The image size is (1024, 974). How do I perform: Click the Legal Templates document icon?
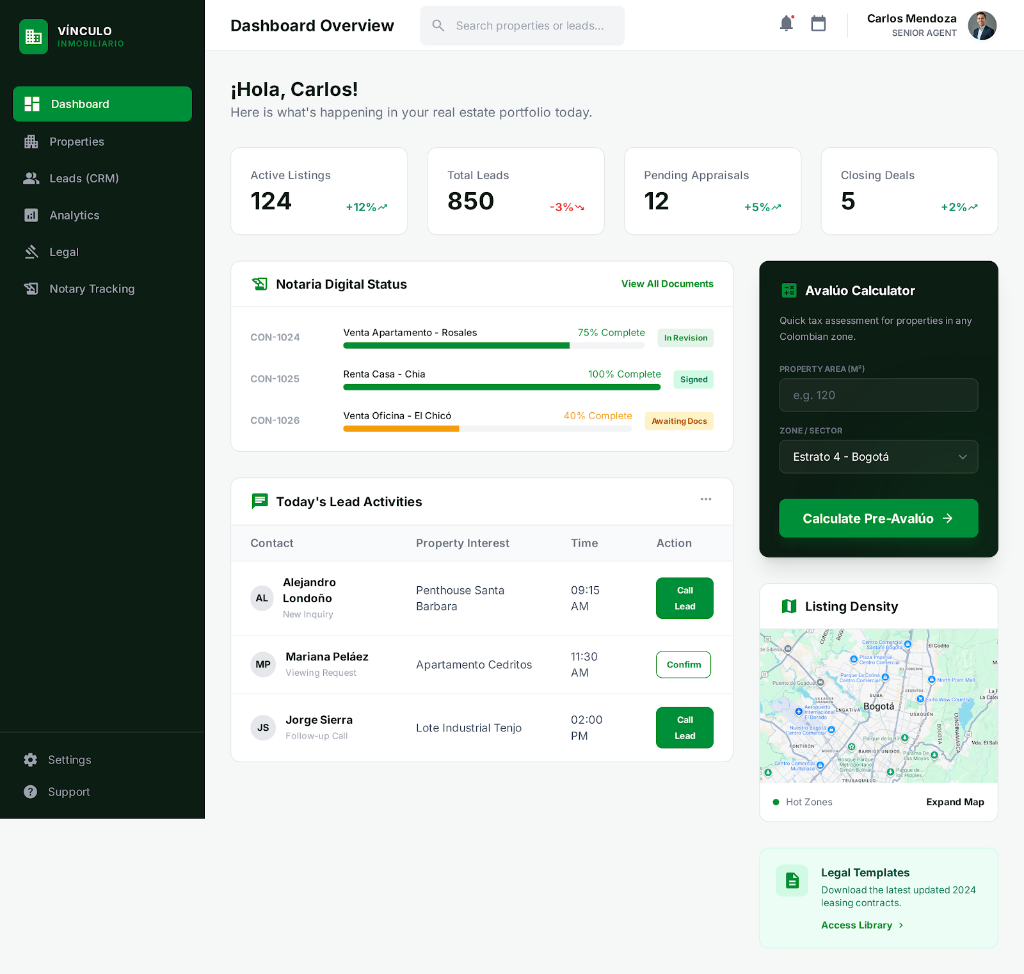[792, 881]
